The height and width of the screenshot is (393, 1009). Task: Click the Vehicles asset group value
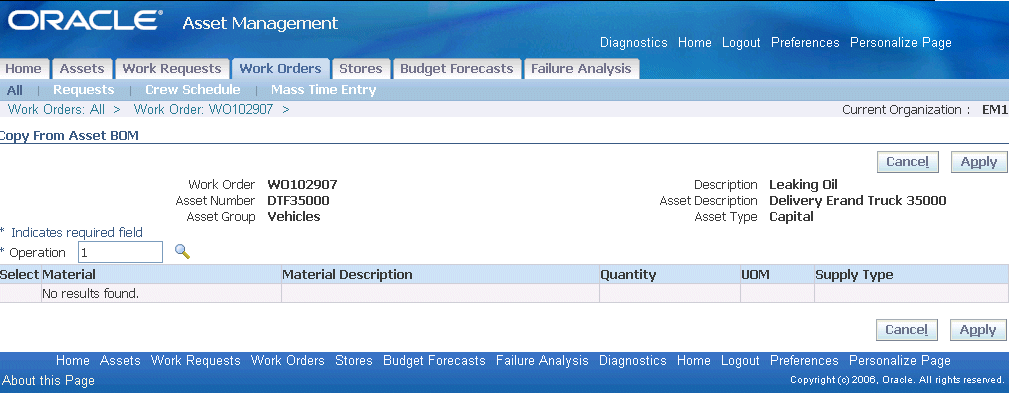click(294, 217)
